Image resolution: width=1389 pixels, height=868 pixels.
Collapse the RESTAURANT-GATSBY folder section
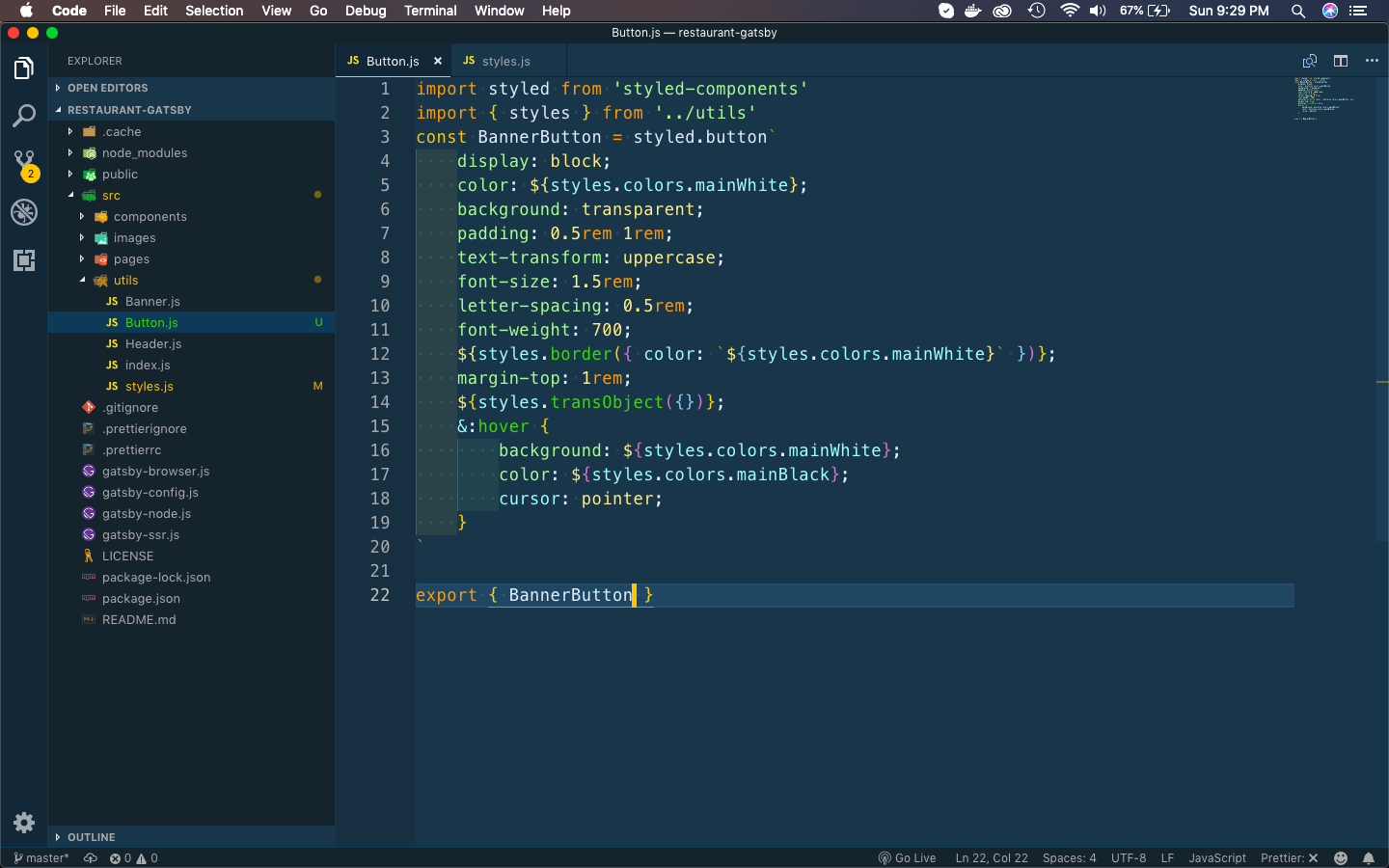tap(191, 110)
